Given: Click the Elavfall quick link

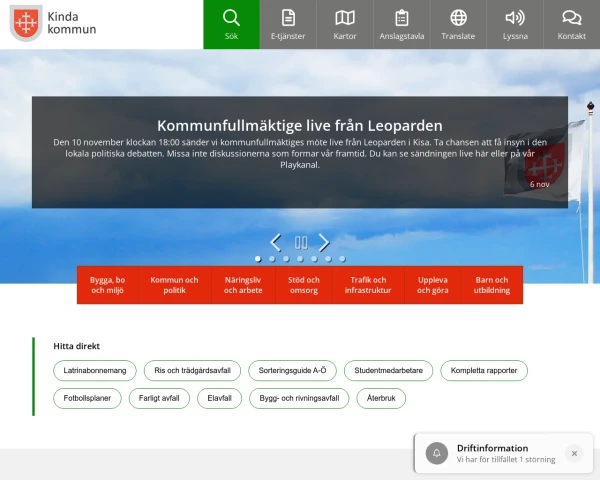Looking at the screenshot, I should pos(220,398).
